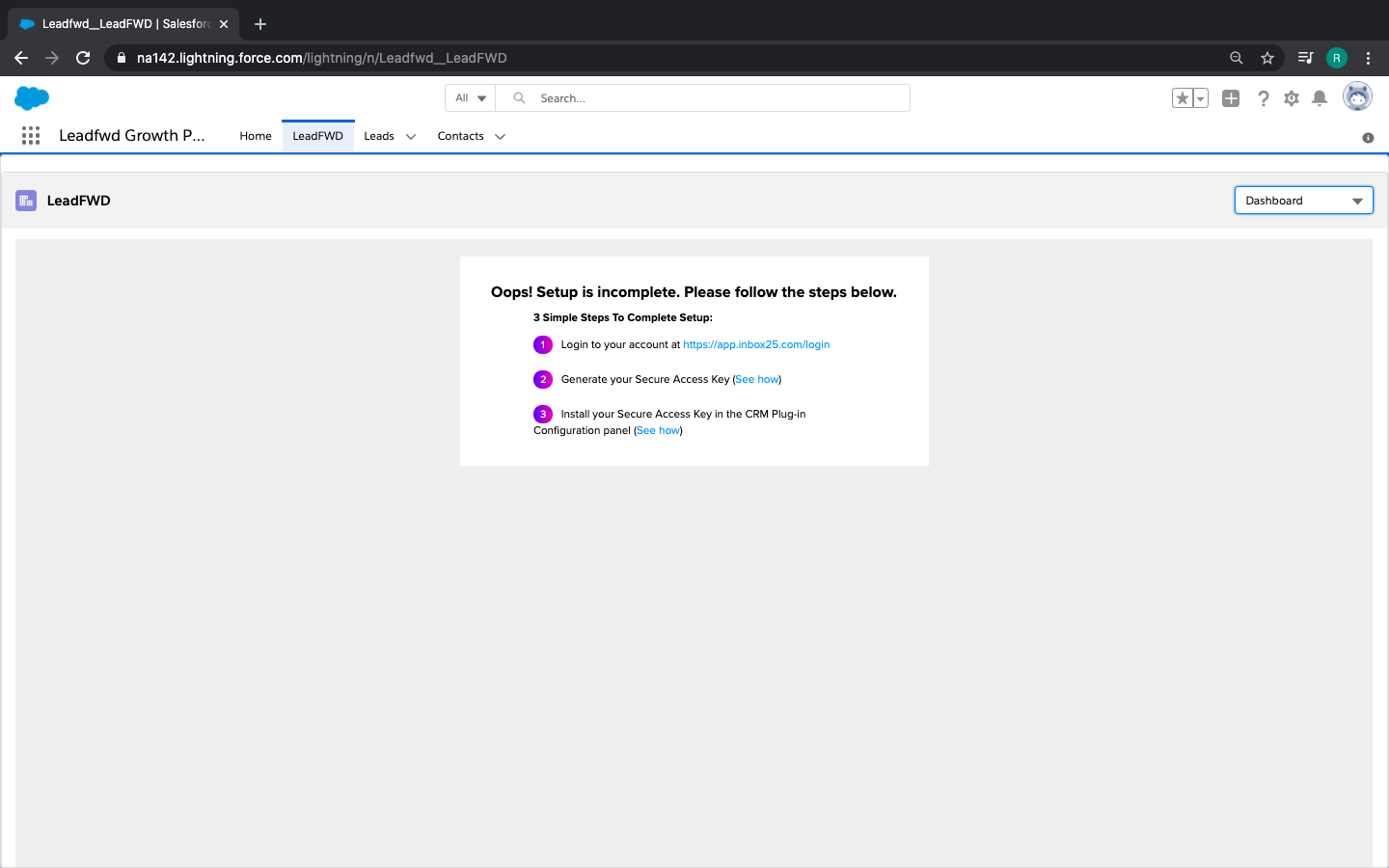The image size is (1389, 868).
Task: Click the Oops! Setup is incomplete heading
Action: pyautogui.click(x=694, y=292)
